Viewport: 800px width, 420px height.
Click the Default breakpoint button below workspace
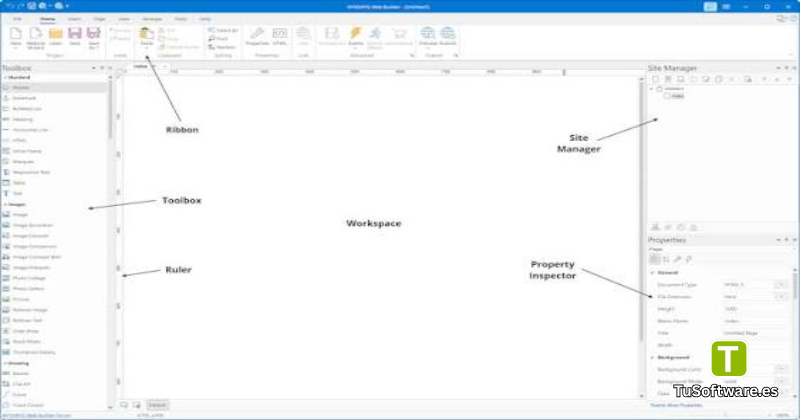(158, 405)
